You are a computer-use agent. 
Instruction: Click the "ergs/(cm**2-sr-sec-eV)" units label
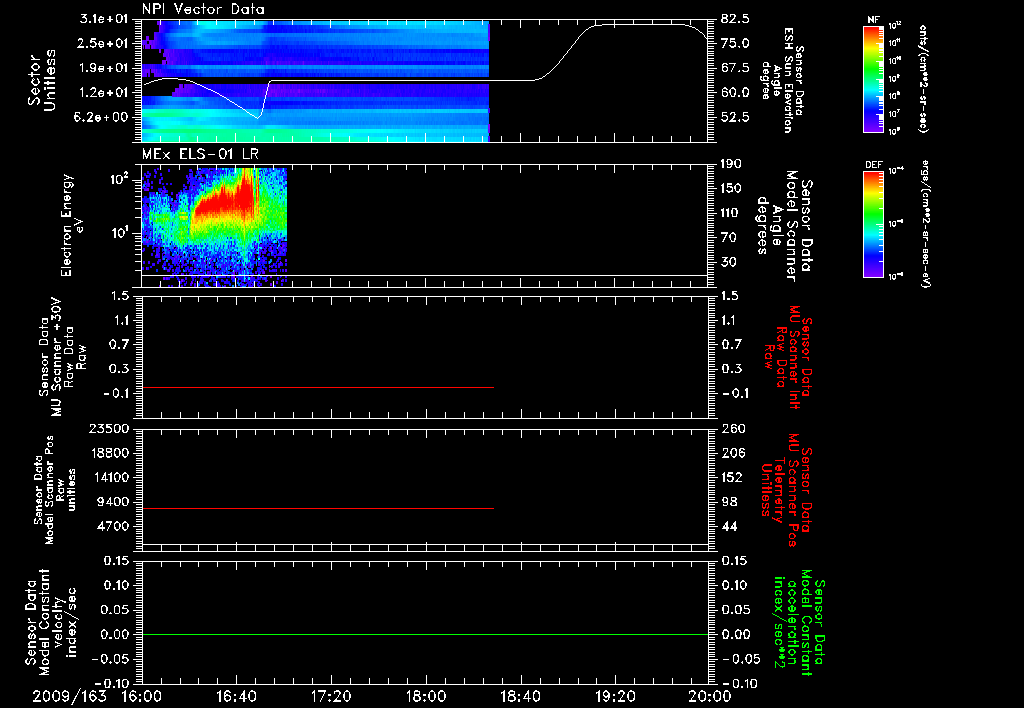pyautogui.click(x=925, y=224)
